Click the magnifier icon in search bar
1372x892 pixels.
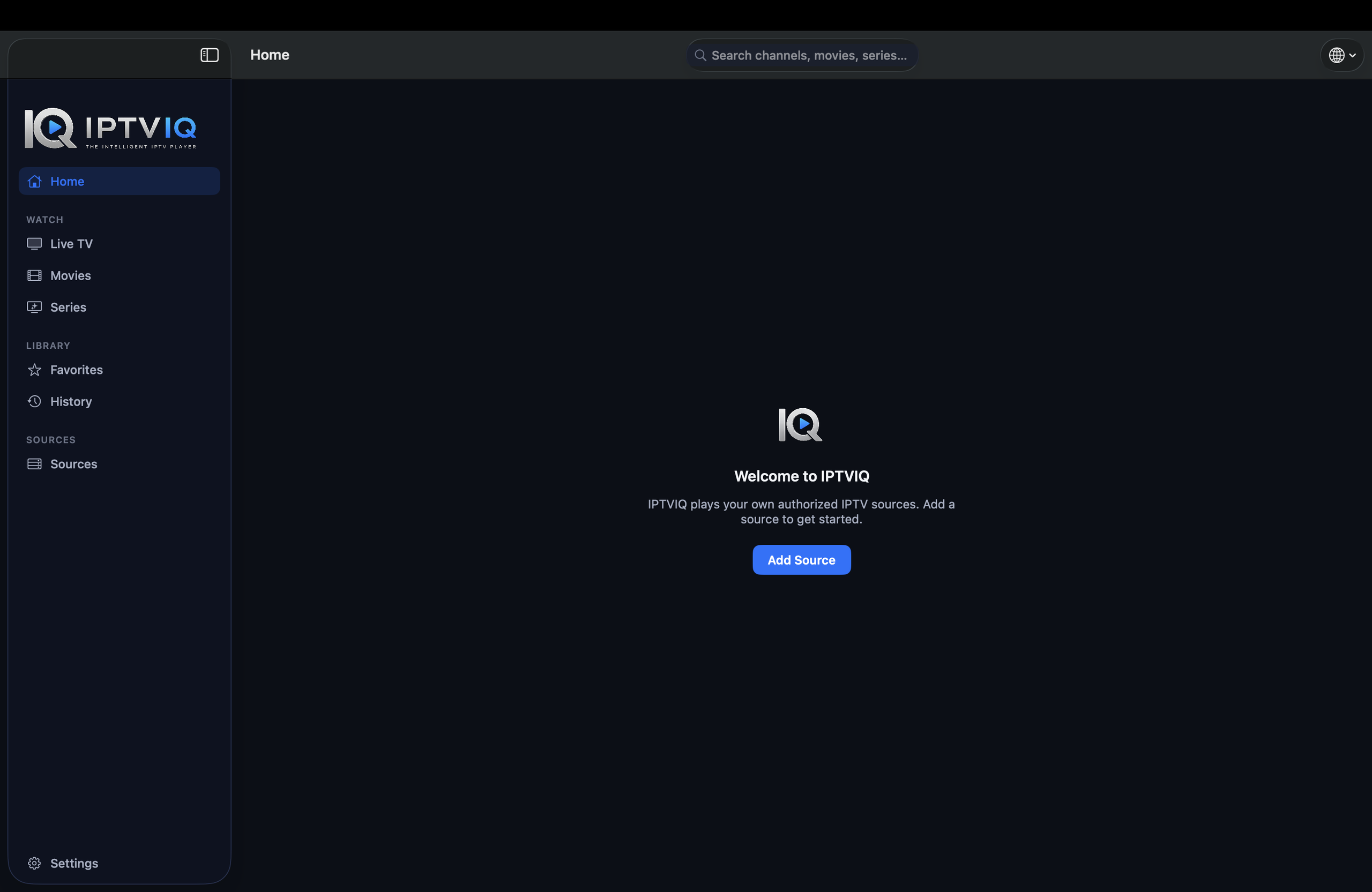(x=700, y=55)
